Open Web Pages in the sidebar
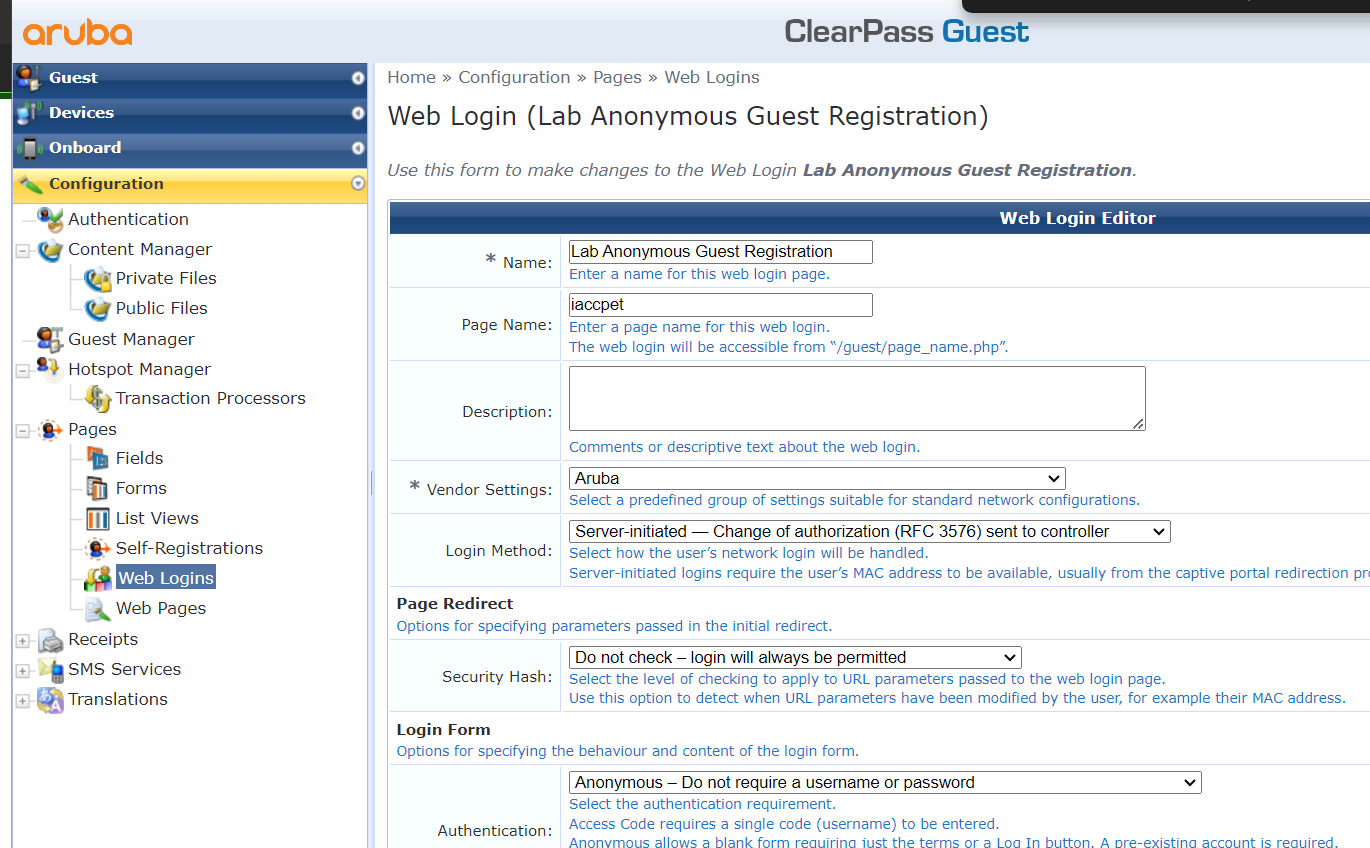The height and width of the screenshot is (848, 1370). 161,608
